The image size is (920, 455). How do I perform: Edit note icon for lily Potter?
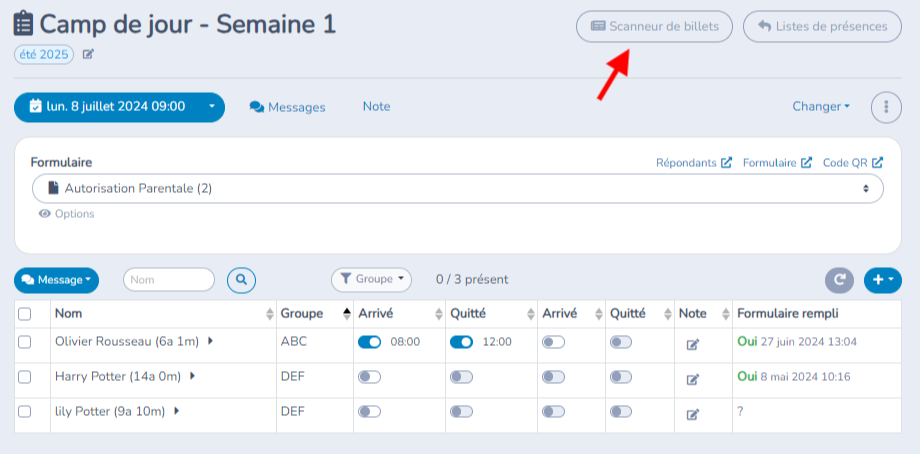(692, 415)
